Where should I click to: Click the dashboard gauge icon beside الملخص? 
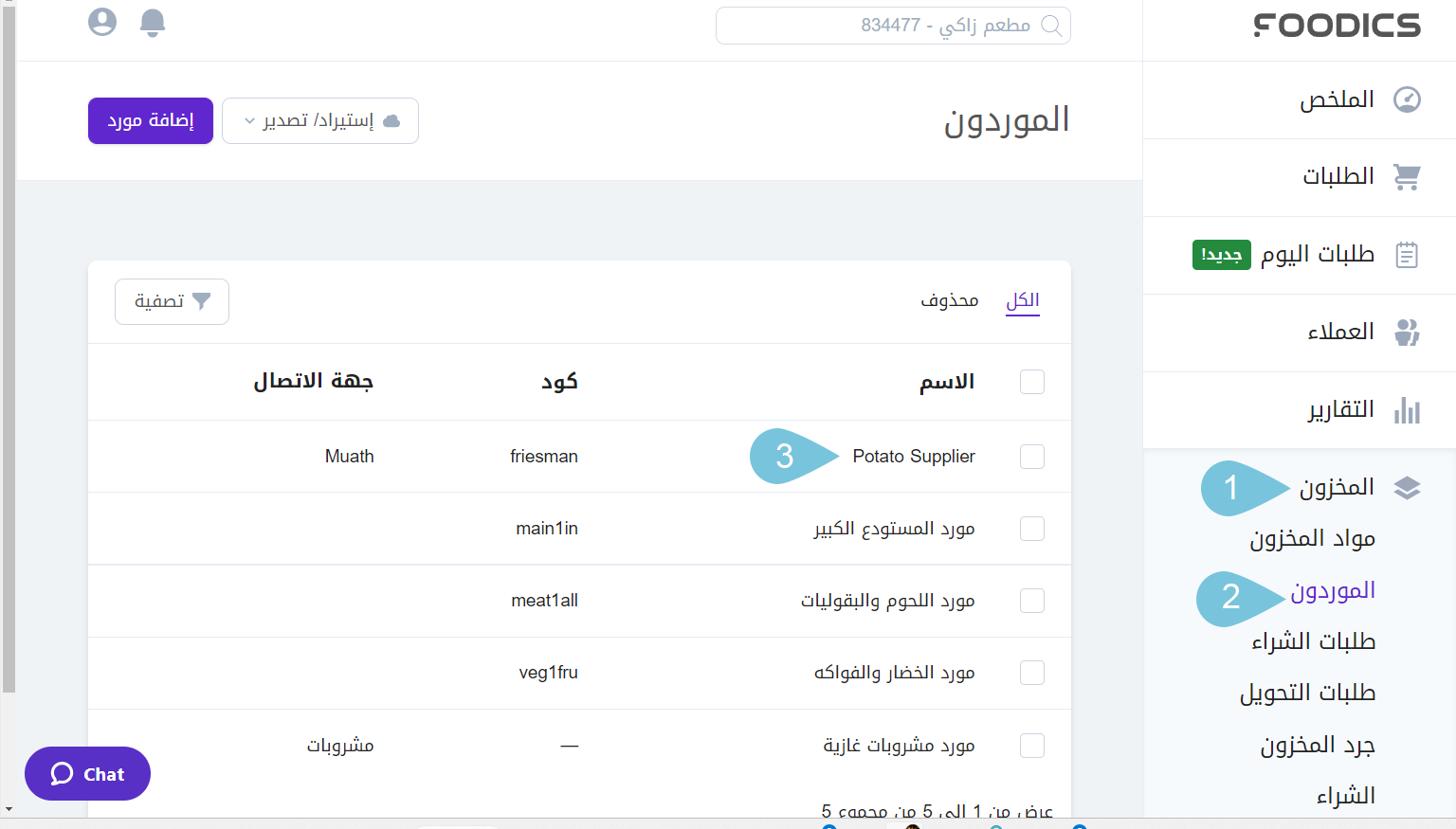1407,99
